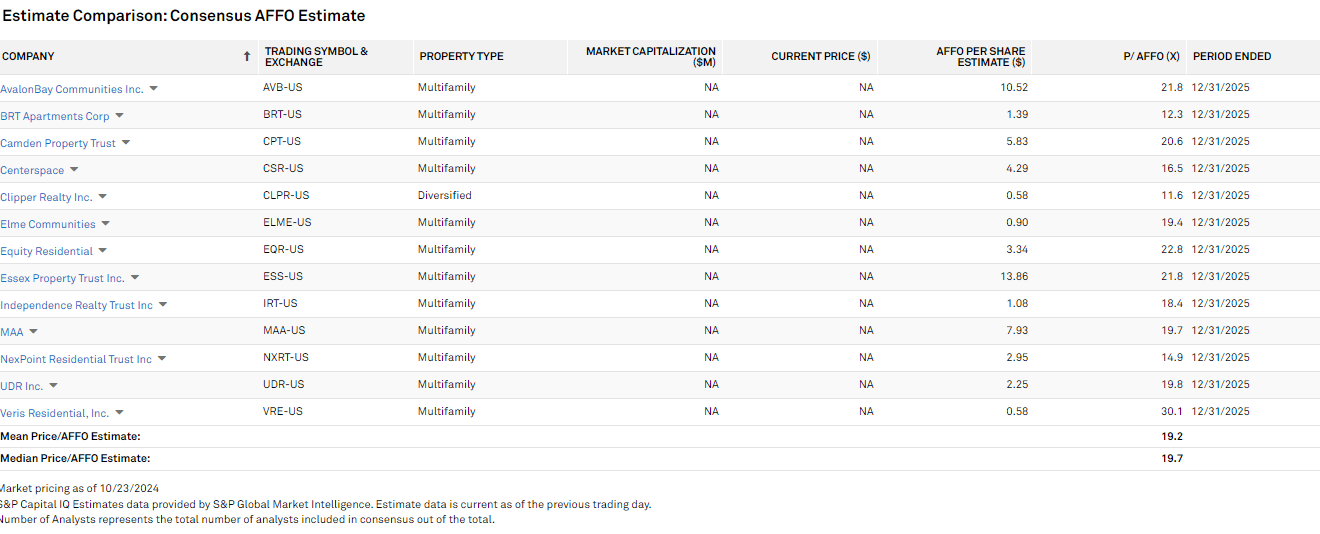Viewport: 1320px width, 534px height.
Task: Sort by Market Capitalization column header
Action: click(650, 57)
